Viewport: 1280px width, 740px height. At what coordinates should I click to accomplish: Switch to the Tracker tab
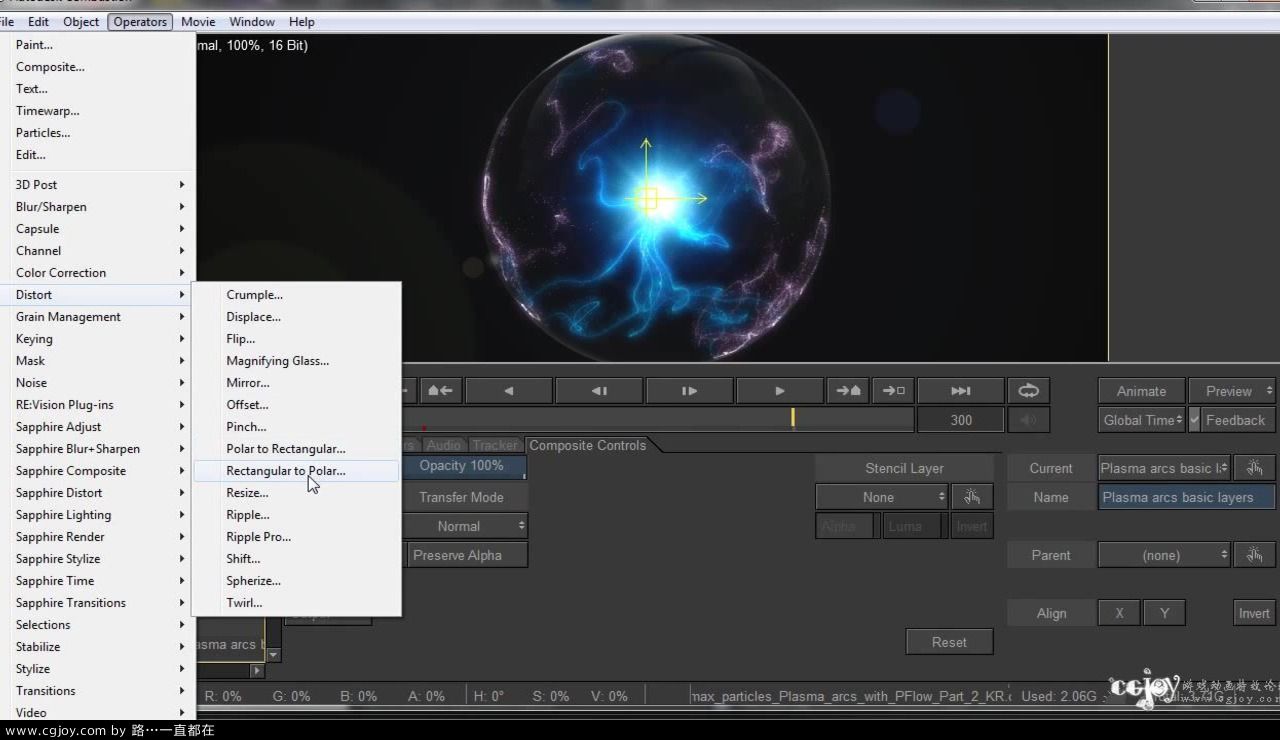point(495,445)
